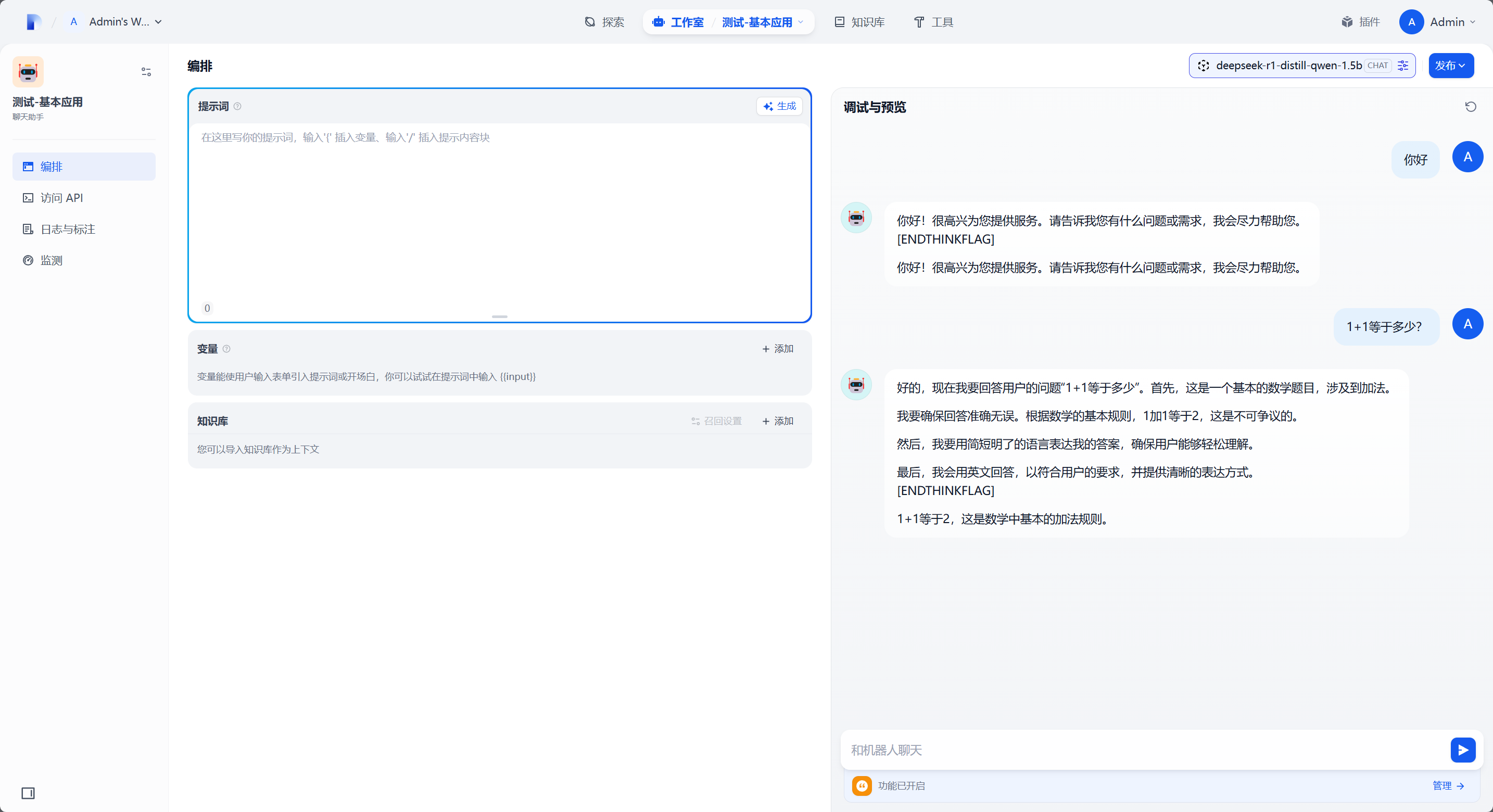Toggle the sidebar collapse control at bottom left

(x=28, y=793)
